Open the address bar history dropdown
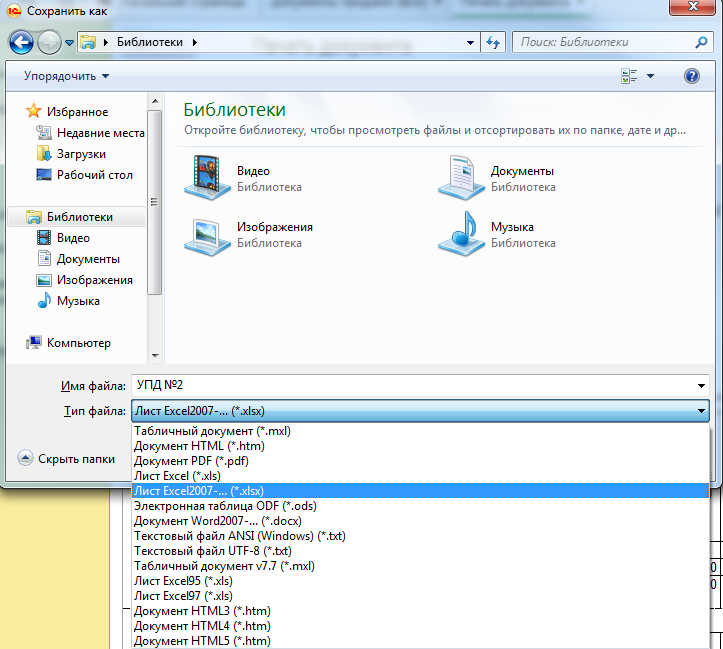The image size is (723, 649). click(x=470, y=43)
